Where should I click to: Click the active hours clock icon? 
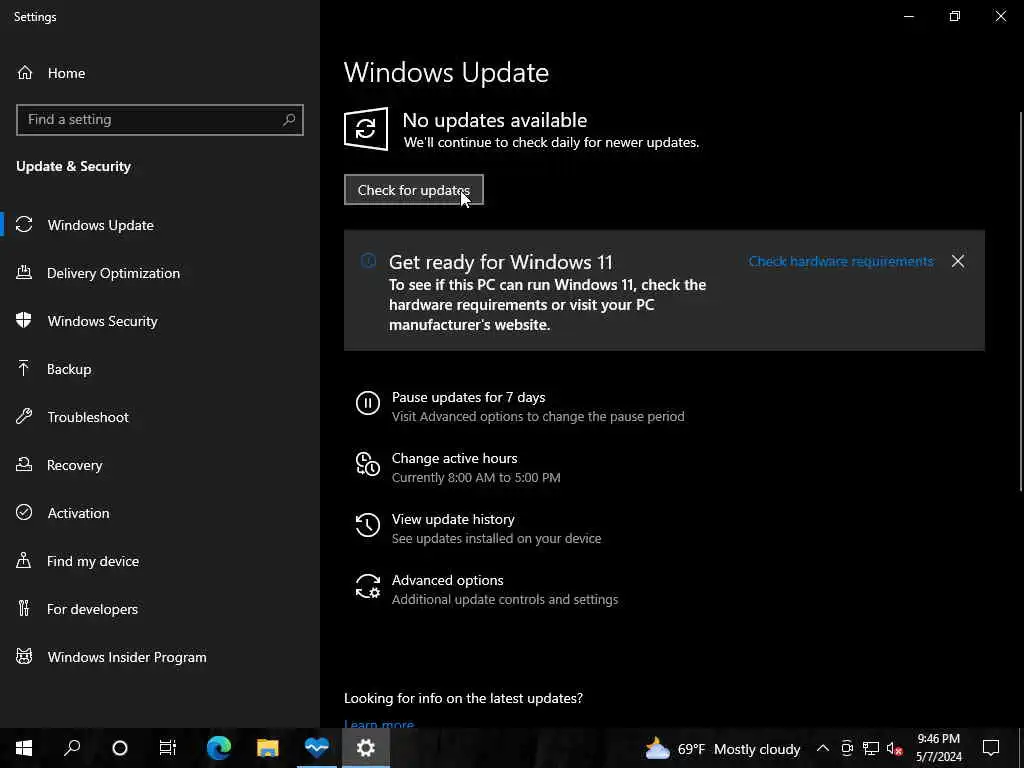pyautogui.click(x=368, y=464)
